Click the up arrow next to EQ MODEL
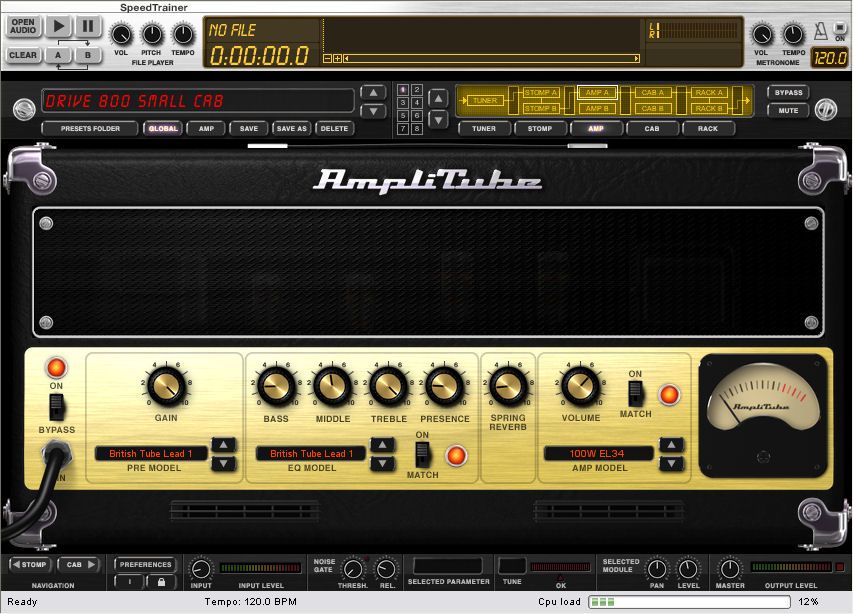Image resolution: width=853 pixels, height=614 pixels. click(382, 445)
